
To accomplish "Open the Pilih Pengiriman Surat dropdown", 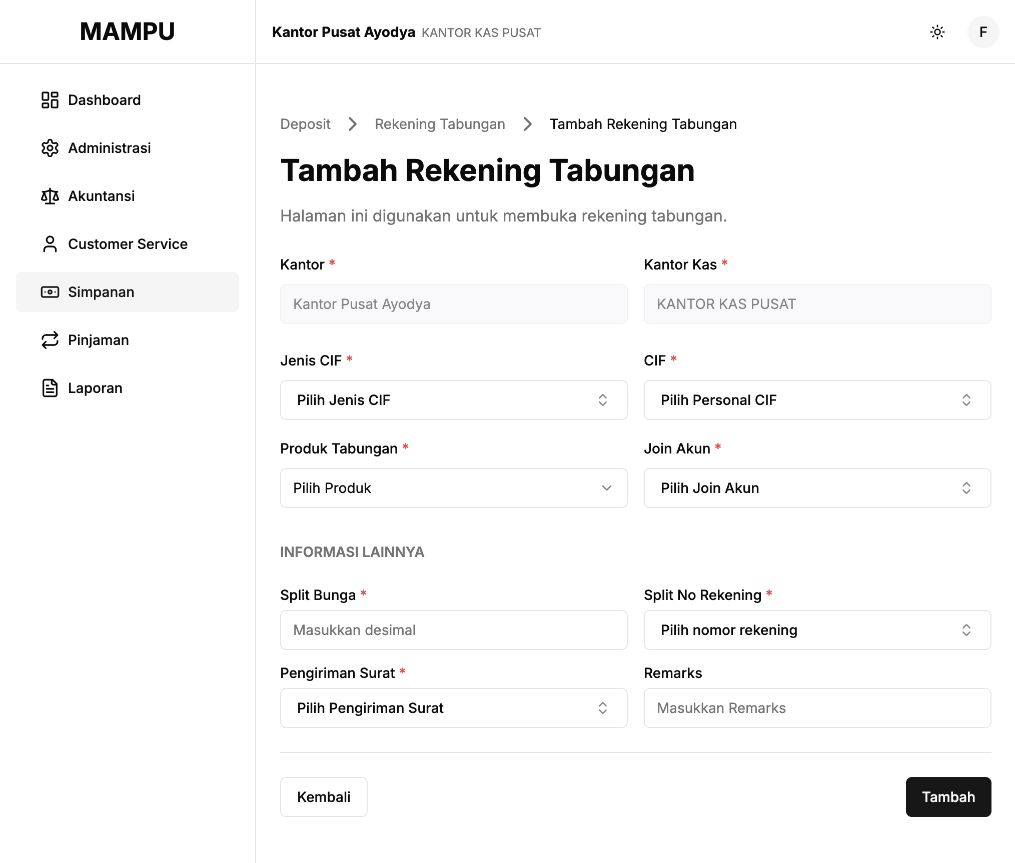I will 454,708.
